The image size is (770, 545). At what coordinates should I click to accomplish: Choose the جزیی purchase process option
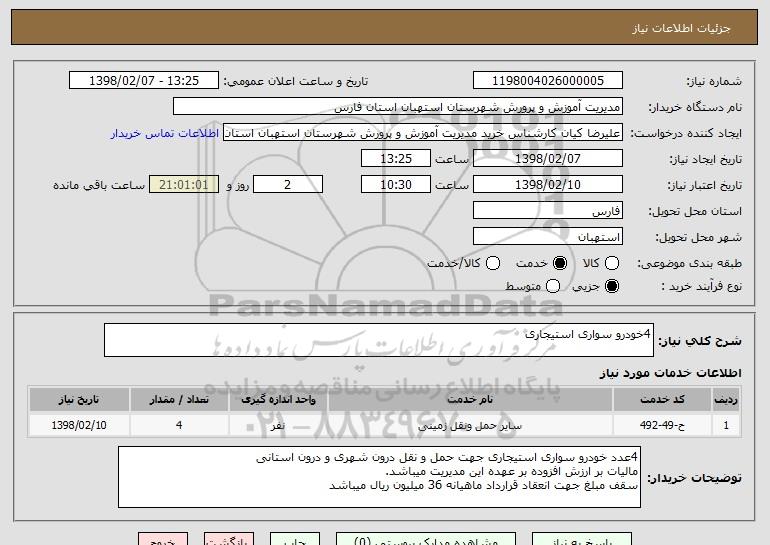click(x=612, y=286)
